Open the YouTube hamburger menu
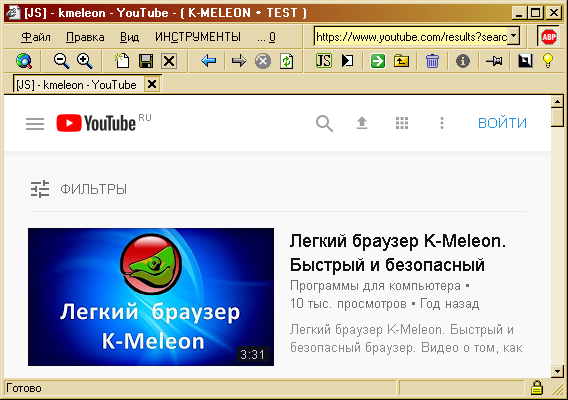The image size is (568, 400). pos(35,124)
